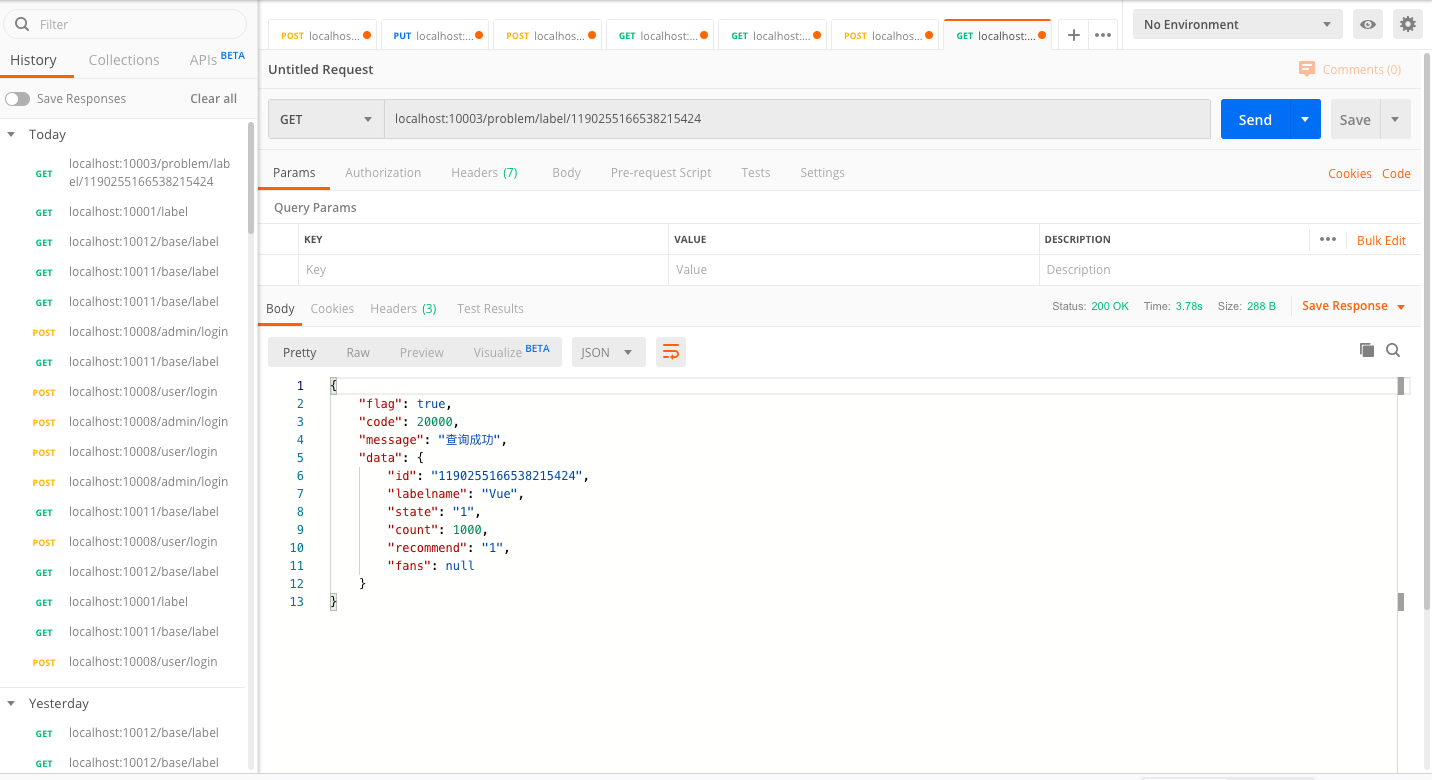
Task: Open environment quick look eye icon
Action: click(1368, 24)
